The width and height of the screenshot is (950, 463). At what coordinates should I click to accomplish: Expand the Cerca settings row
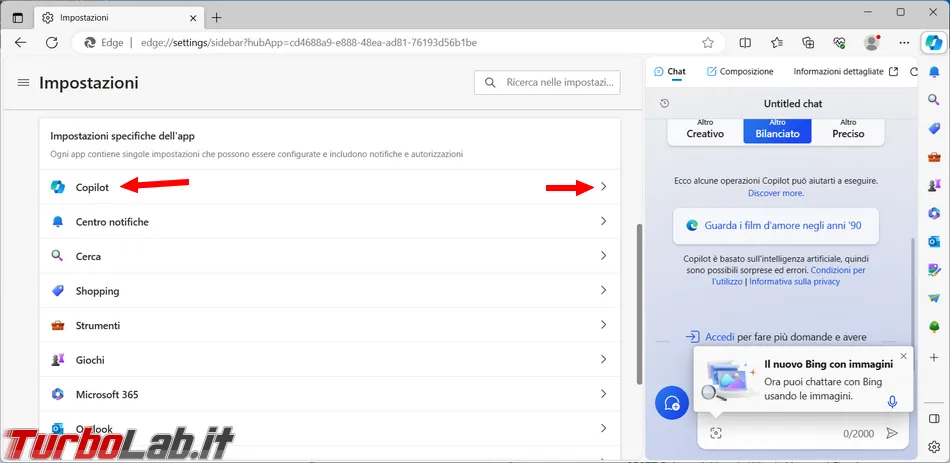[330, 256]
